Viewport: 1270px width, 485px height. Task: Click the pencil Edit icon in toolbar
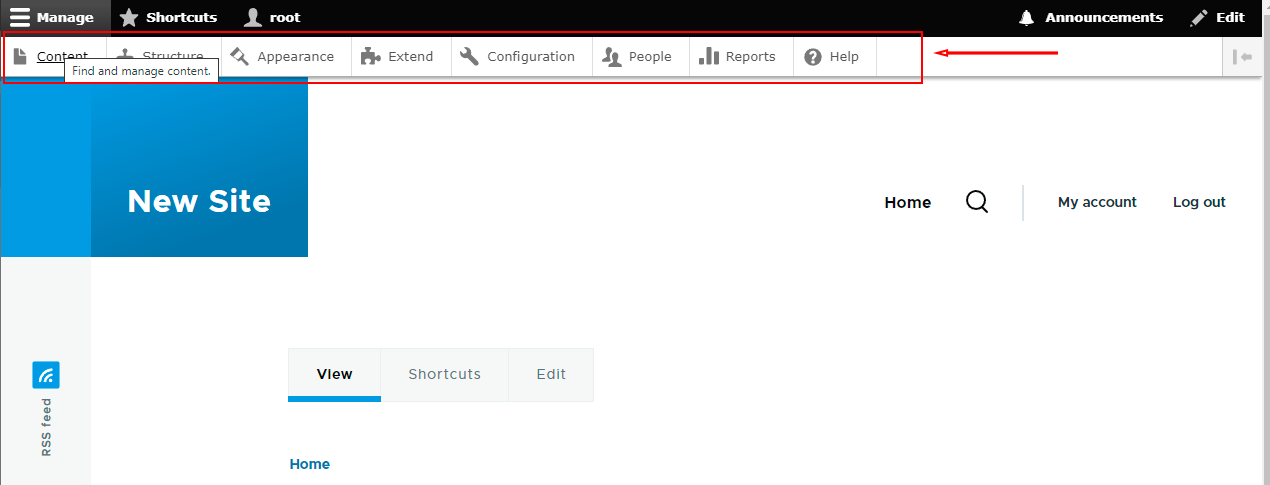click(x=1199, y=17)
